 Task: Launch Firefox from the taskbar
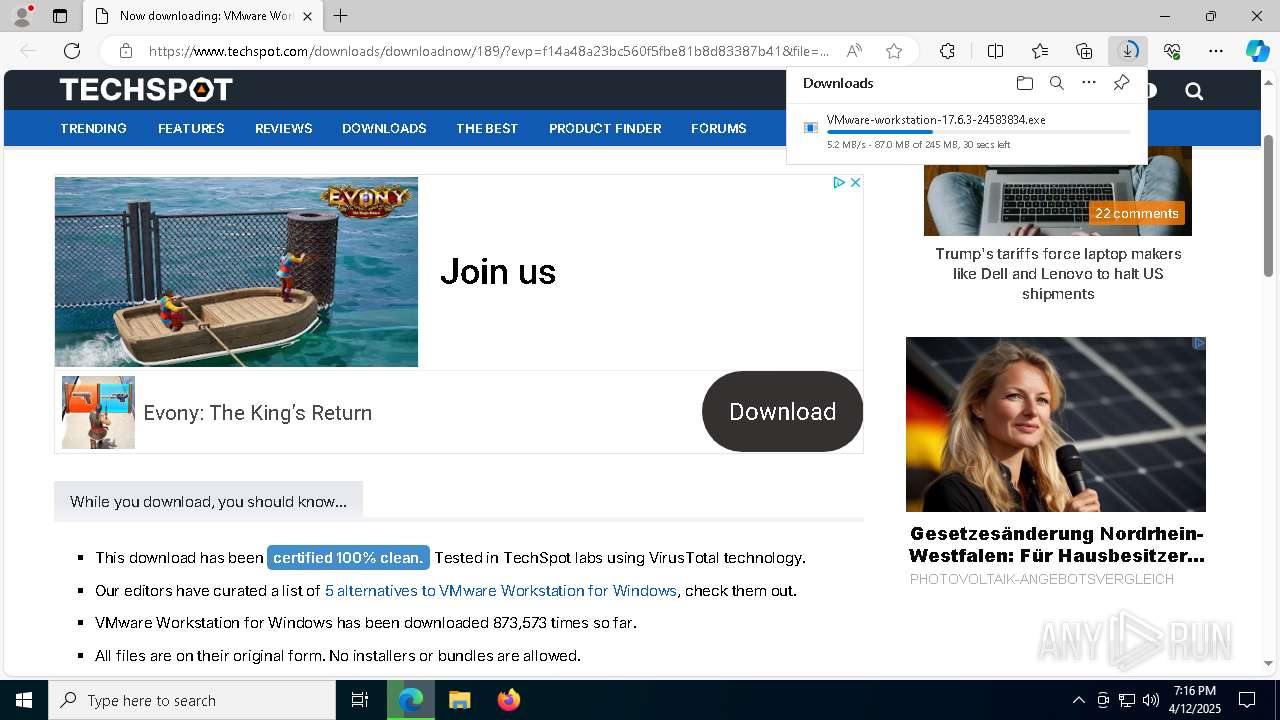(x=508, y=700)
